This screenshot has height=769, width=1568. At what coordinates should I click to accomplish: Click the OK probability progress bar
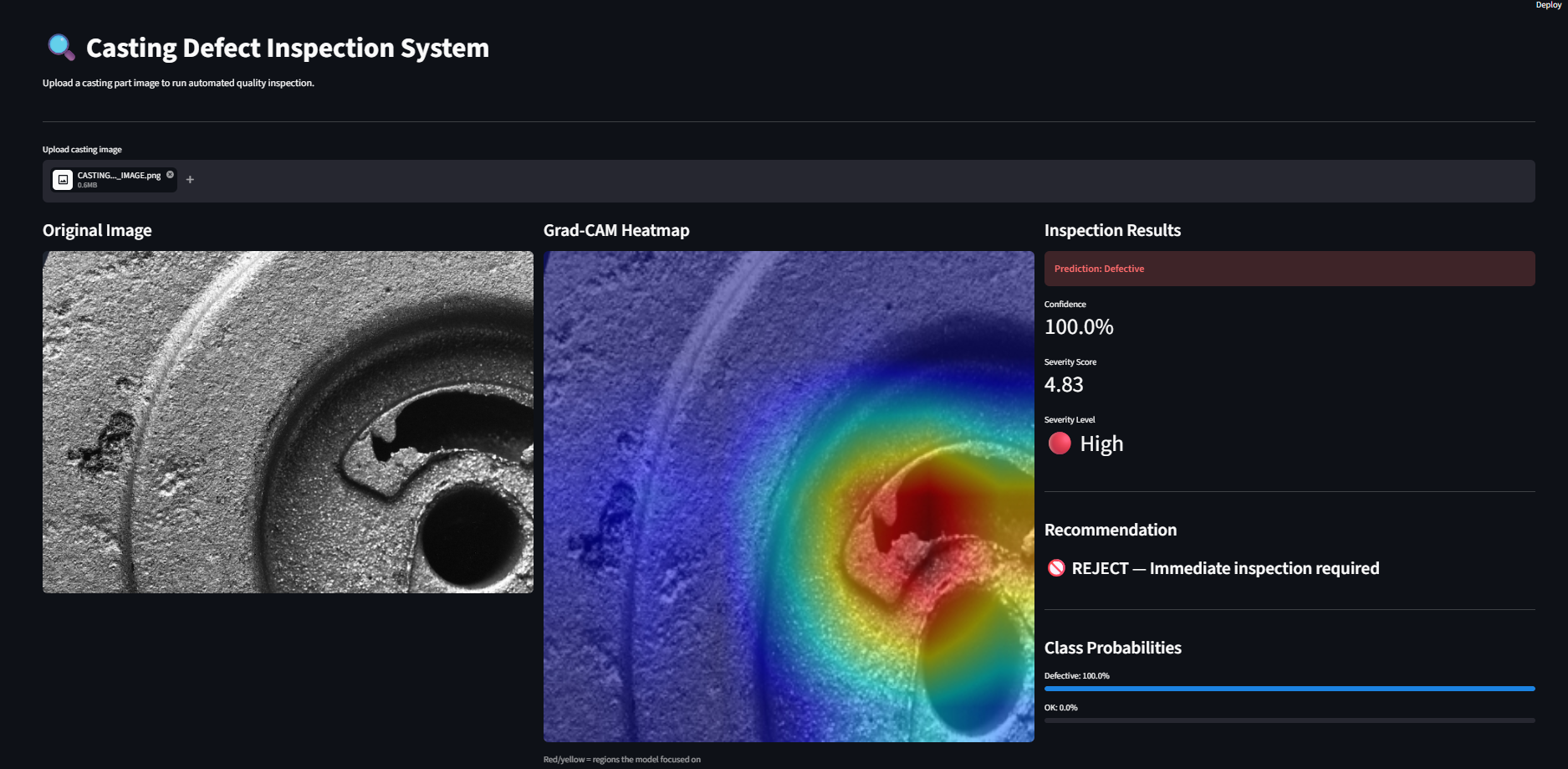(x=1290, y=720)
